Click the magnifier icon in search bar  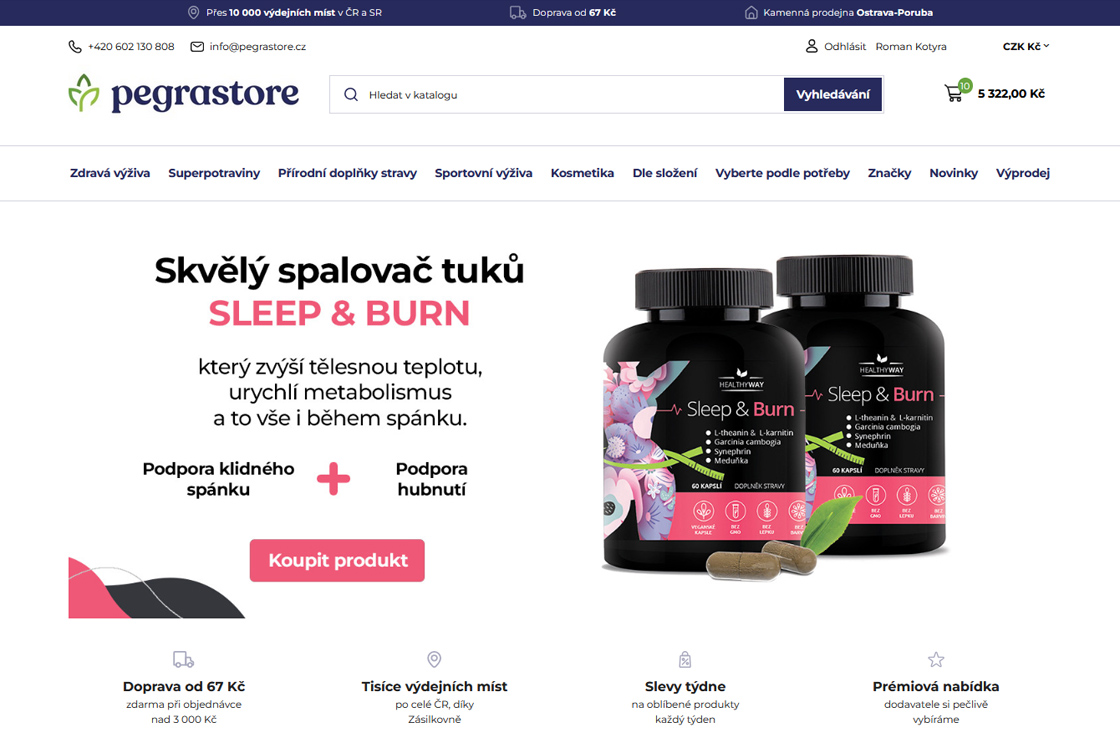351,94
